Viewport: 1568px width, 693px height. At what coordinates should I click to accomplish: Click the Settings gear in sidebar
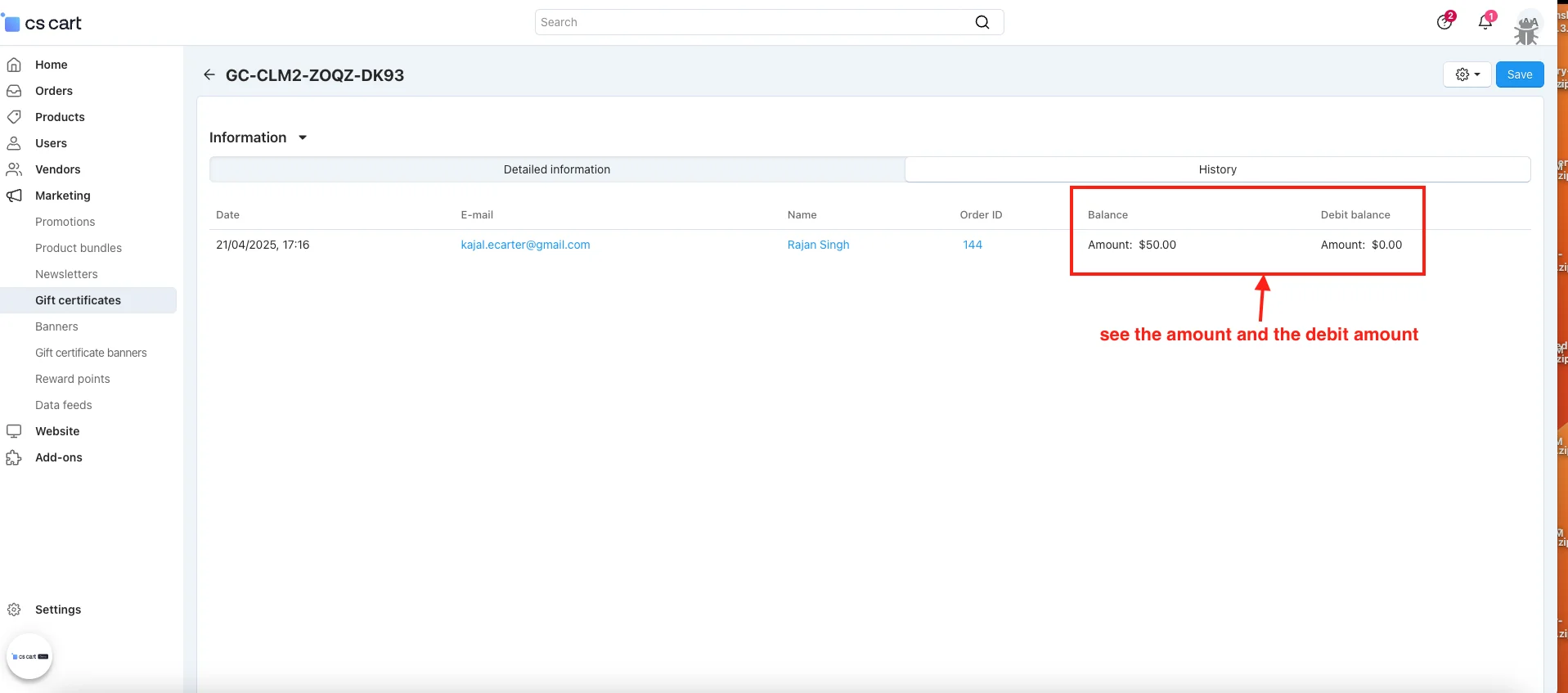coord(14,610)
